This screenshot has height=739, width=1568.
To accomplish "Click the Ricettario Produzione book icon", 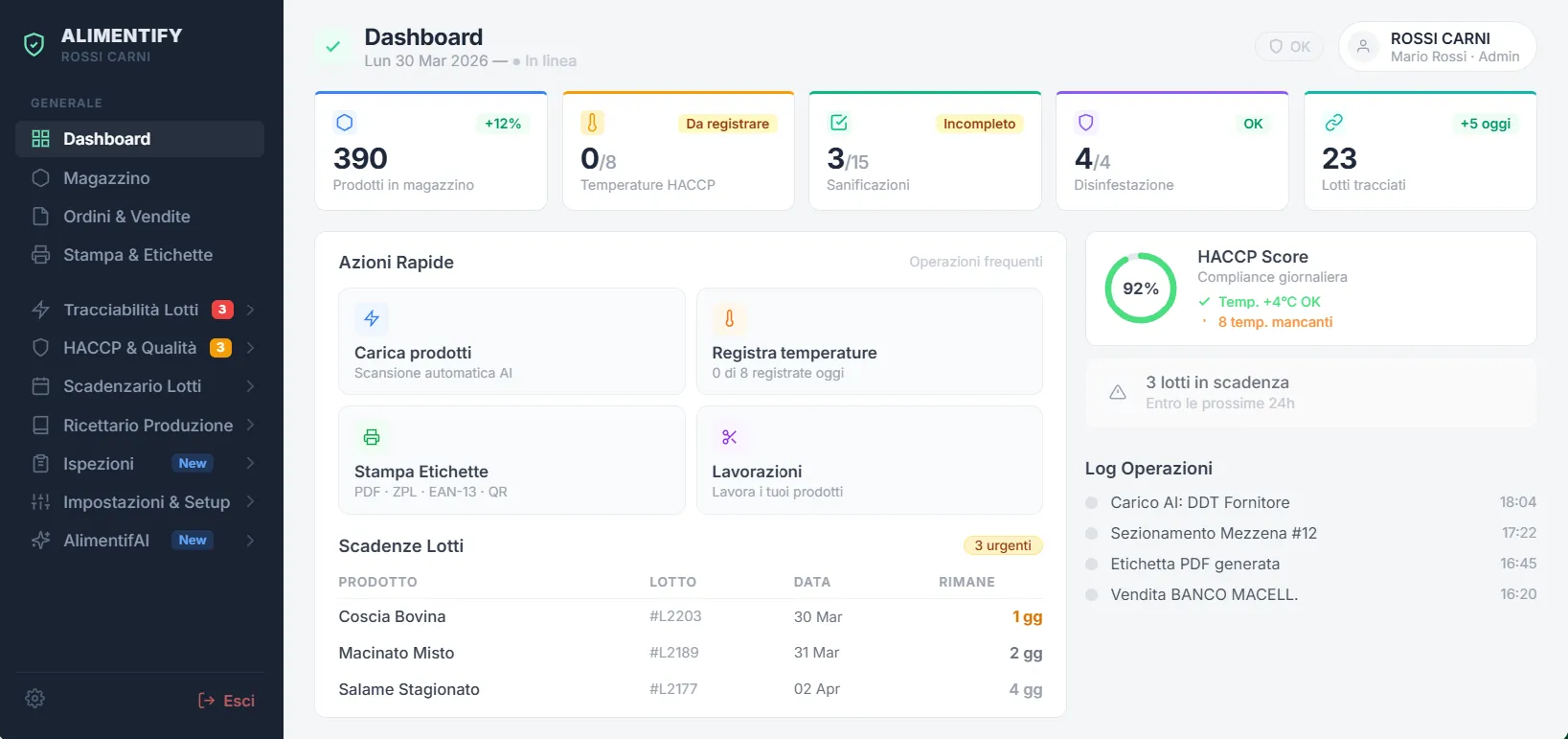I will (40, 425).
